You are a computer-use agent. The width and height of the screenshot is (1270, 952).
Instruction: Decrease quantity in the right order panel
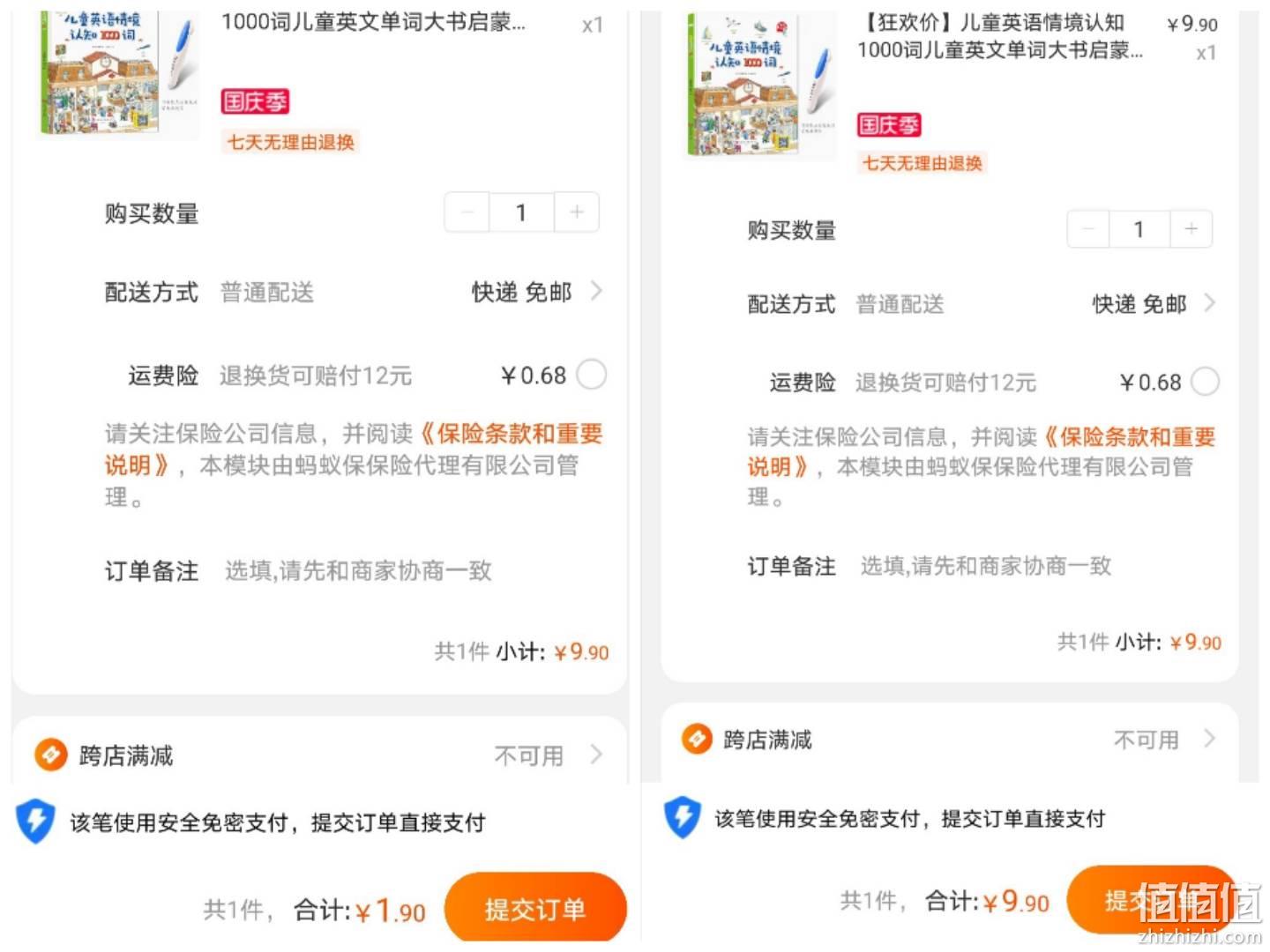pos(1088,229)
